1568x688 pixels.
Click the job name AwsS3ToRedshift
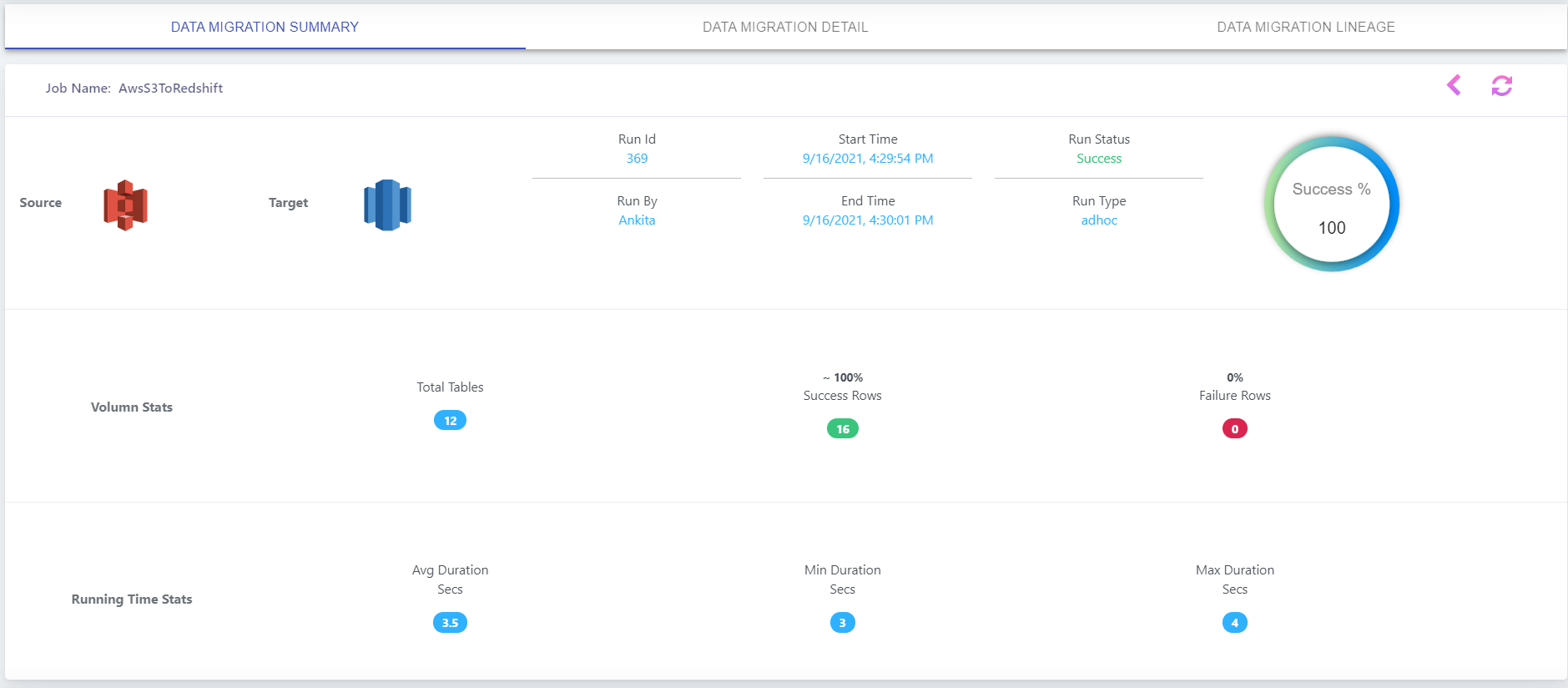[170, 89]
